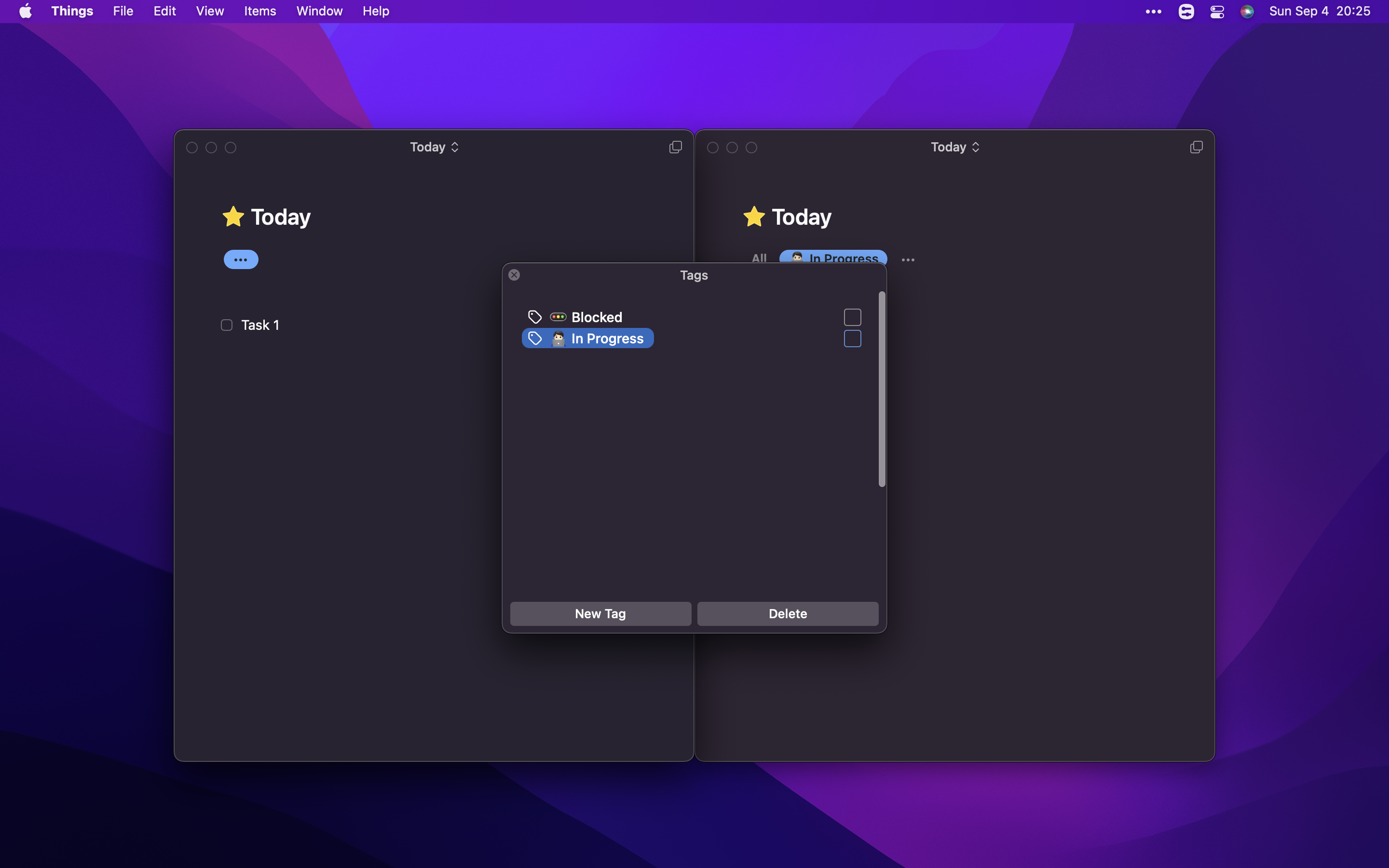Open the File menu
This screenshot has width=1389, height=868.
(x=123, y=11)
